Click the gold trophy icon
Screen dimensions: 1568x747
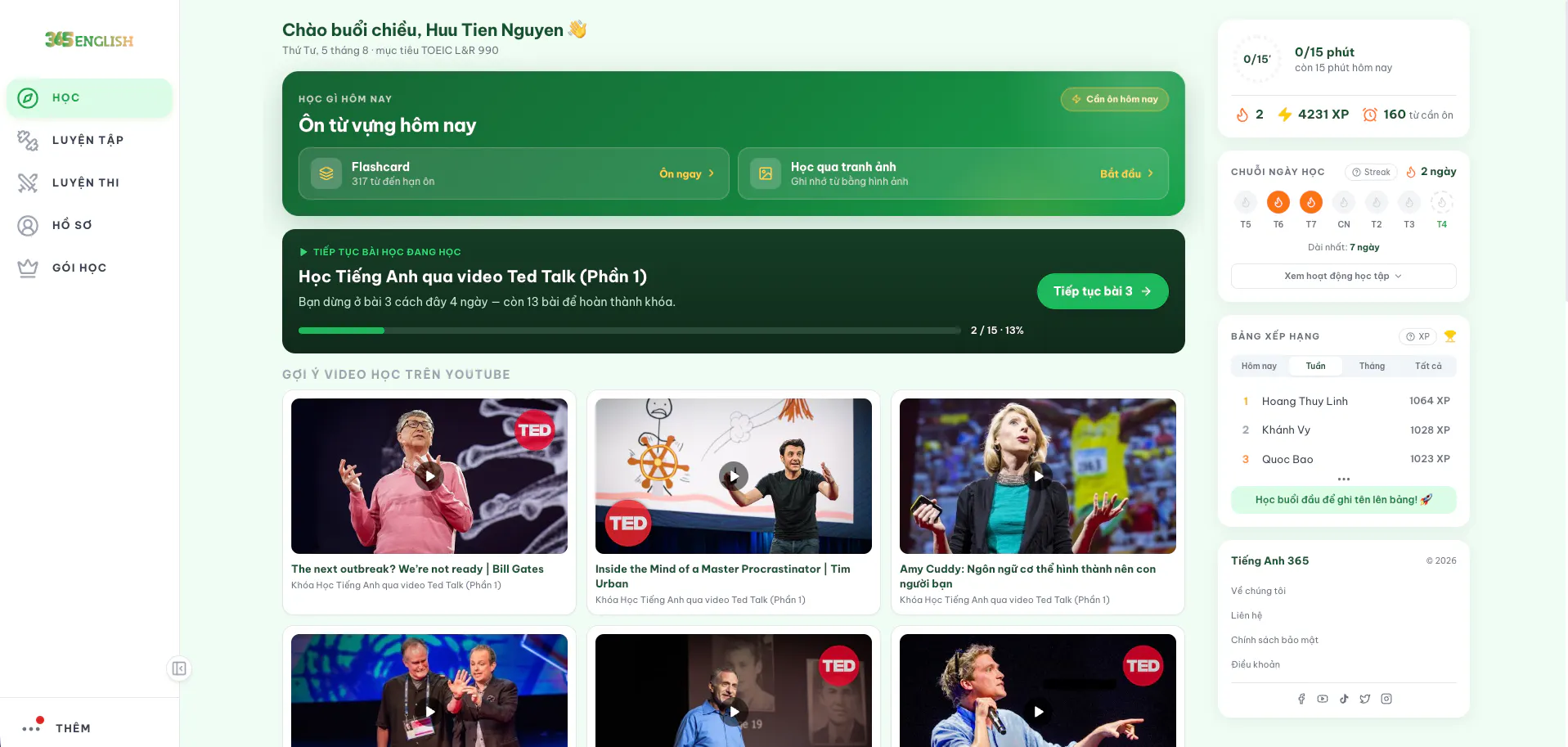[1450, 336]
